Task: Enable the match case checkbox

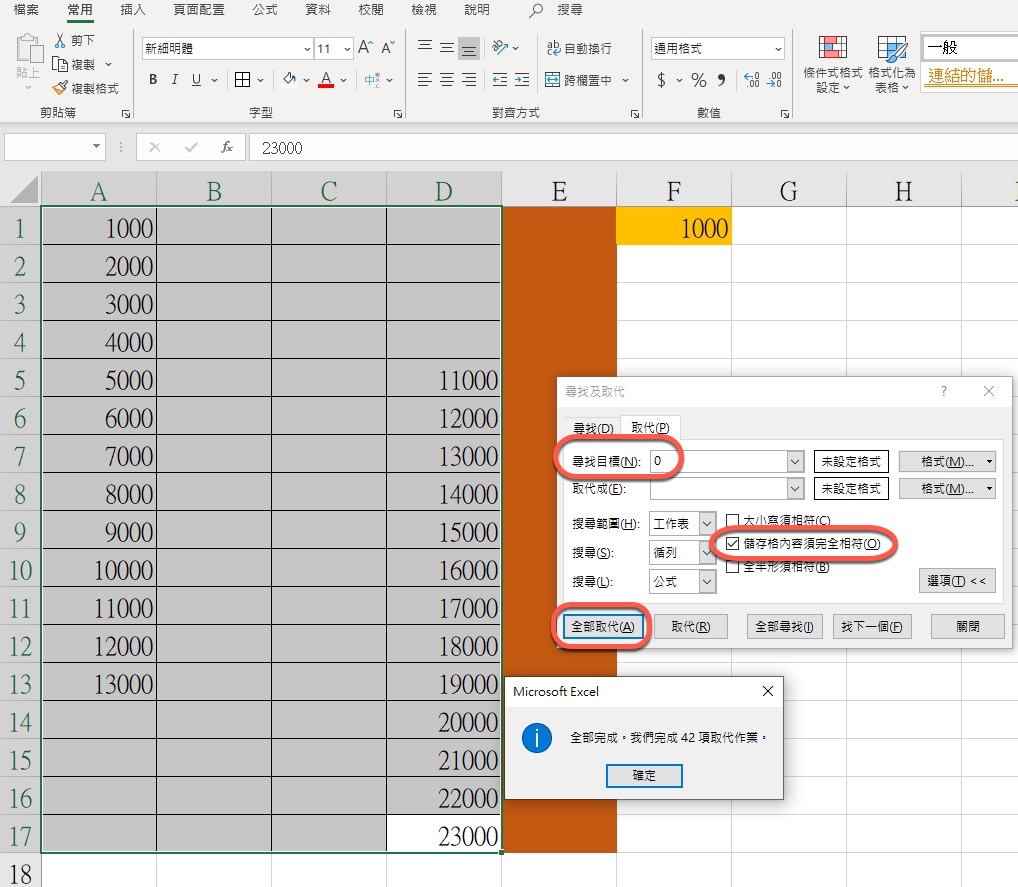Action: 733,521
